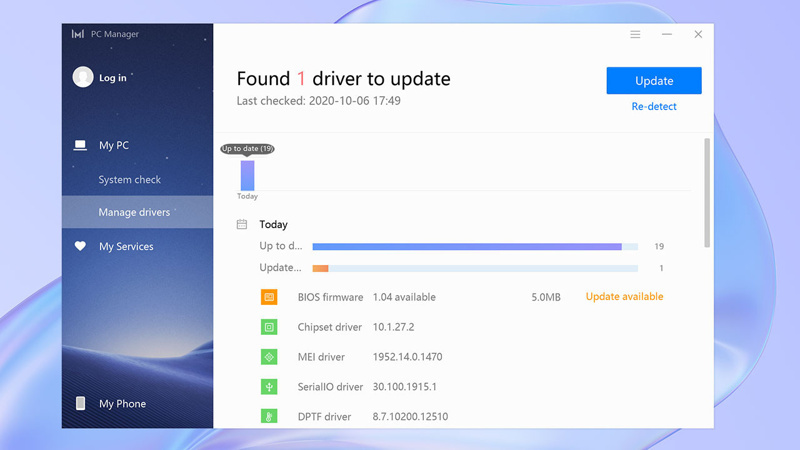
Task: Click the Today section heading
Action: (x=273, y=224)
